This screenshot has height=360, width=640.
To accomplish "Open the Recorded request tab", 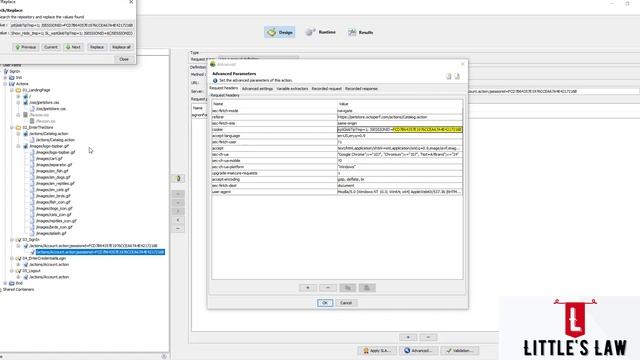I will pyautogui.click(x=327, y=89).
